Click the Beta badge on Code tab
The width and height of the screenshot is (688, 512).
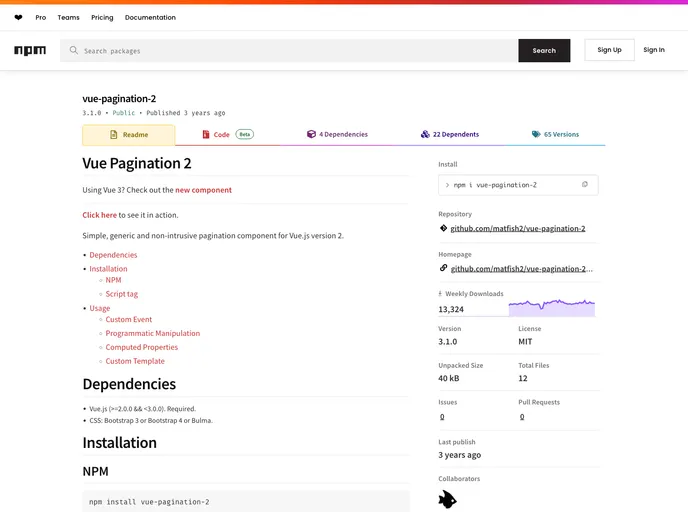click(x=245, y=134)
